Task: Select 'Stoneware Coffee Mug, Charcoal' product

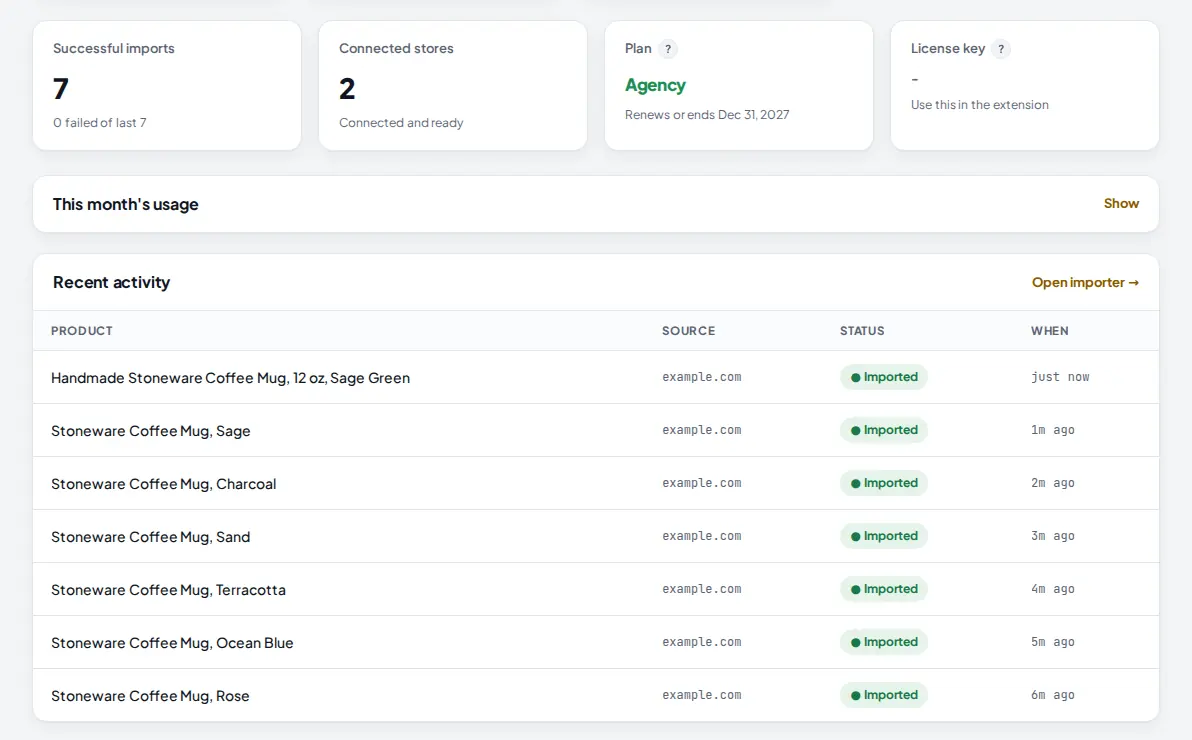Action: coord(163,484)
